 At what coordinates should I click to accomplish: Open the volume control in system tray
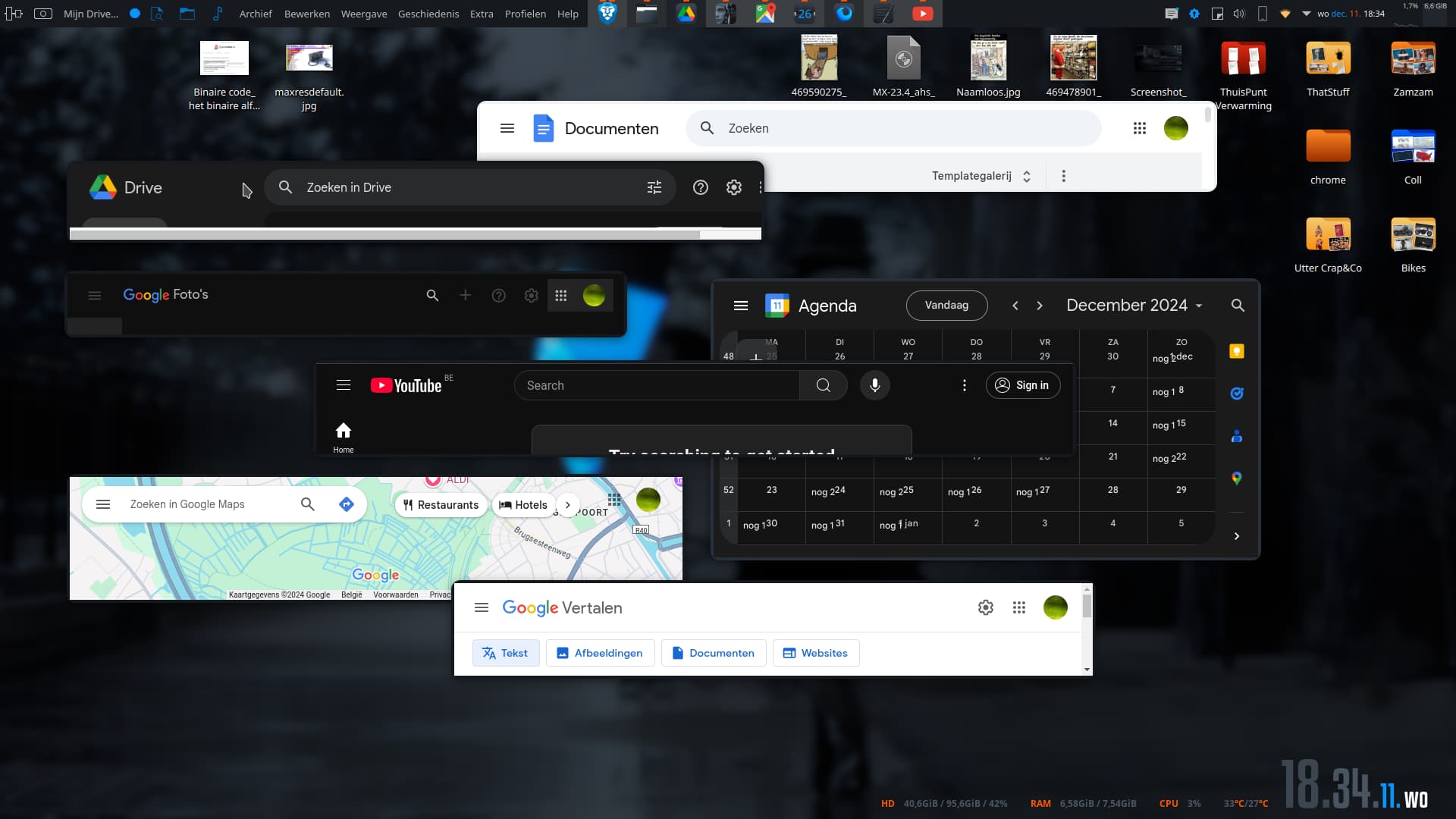click(x=1239, y=14)
